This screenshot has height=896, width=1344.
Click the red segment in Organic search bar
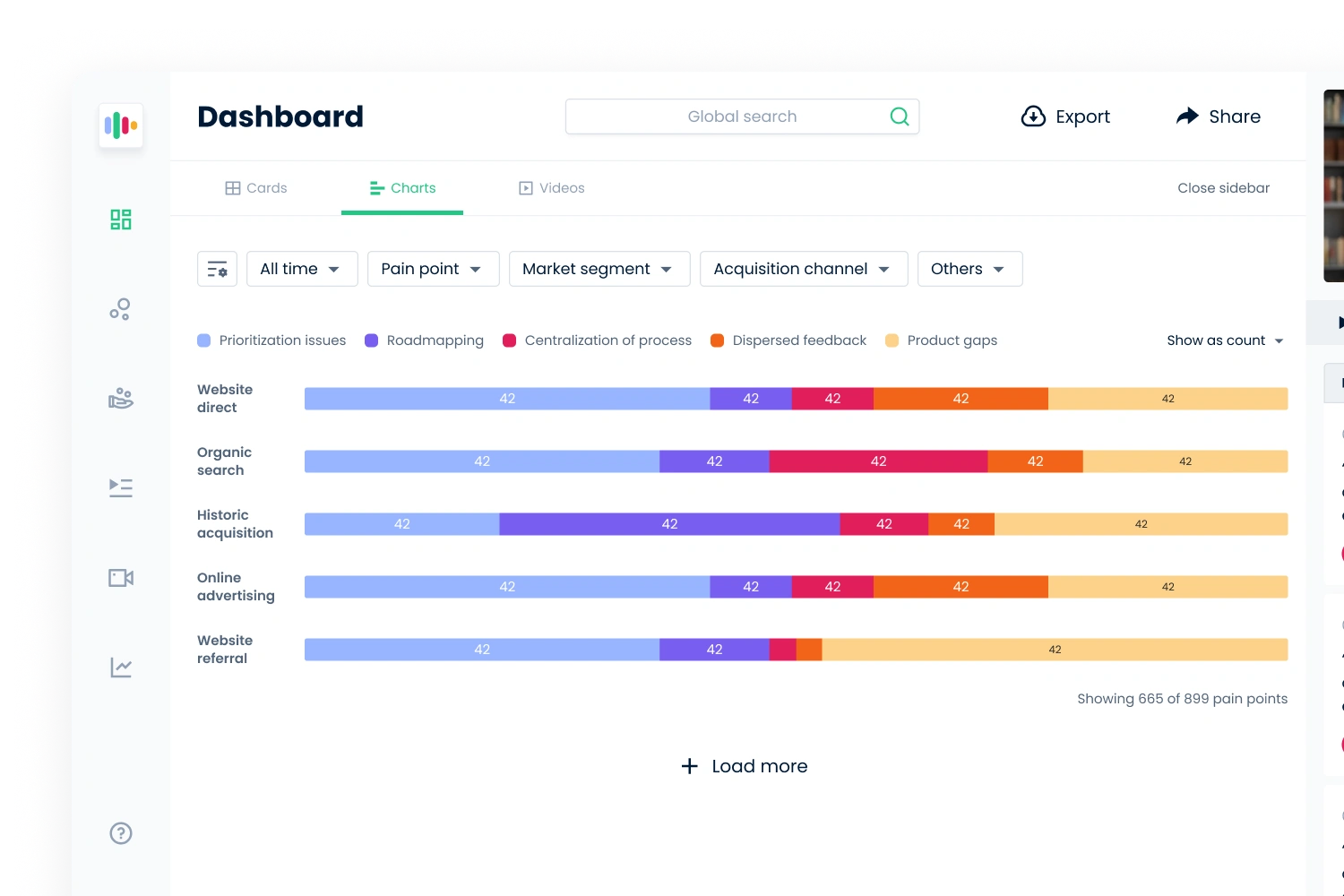click(x=878, y=461)
